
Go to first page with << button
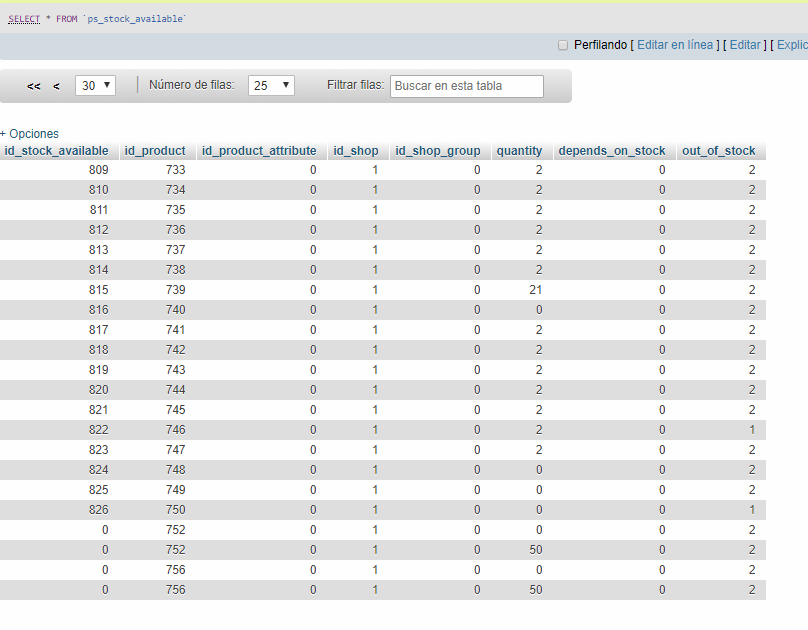click(33, 86)
